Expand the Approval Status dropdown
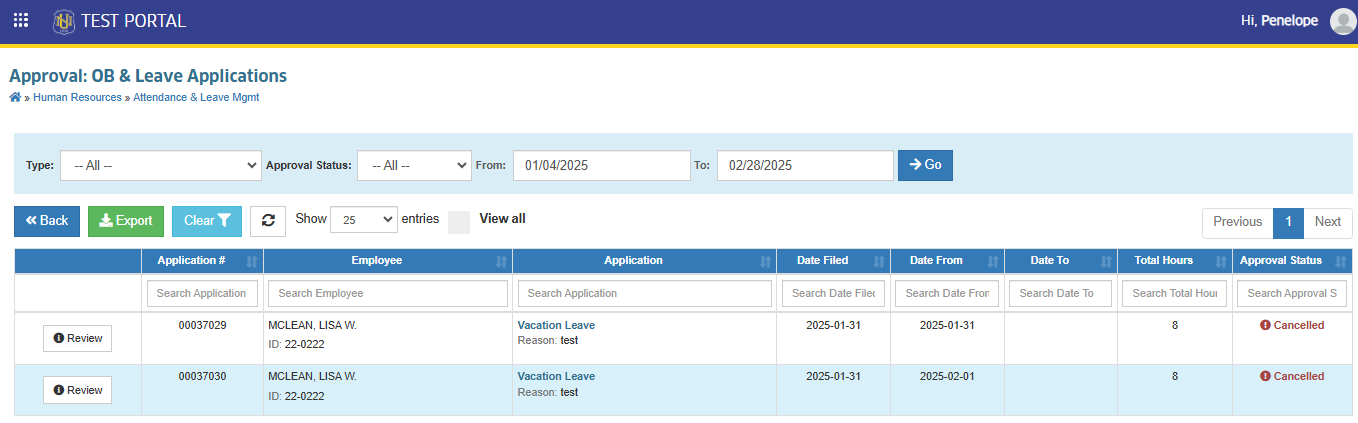This screenshot has height=423, width=1358. (x=414, y=165)
